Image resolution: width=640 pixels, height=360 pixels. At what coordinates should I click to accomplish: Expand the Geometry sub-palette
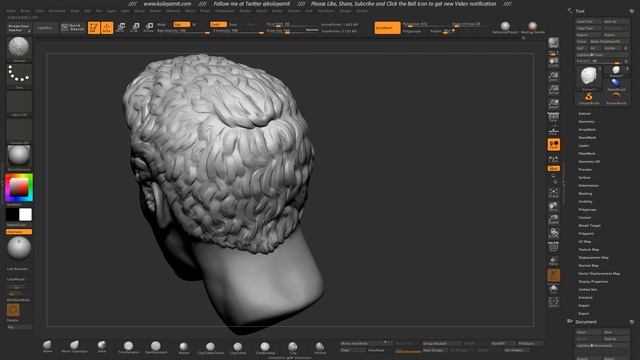pyautogui.click(x=586, y=122)
